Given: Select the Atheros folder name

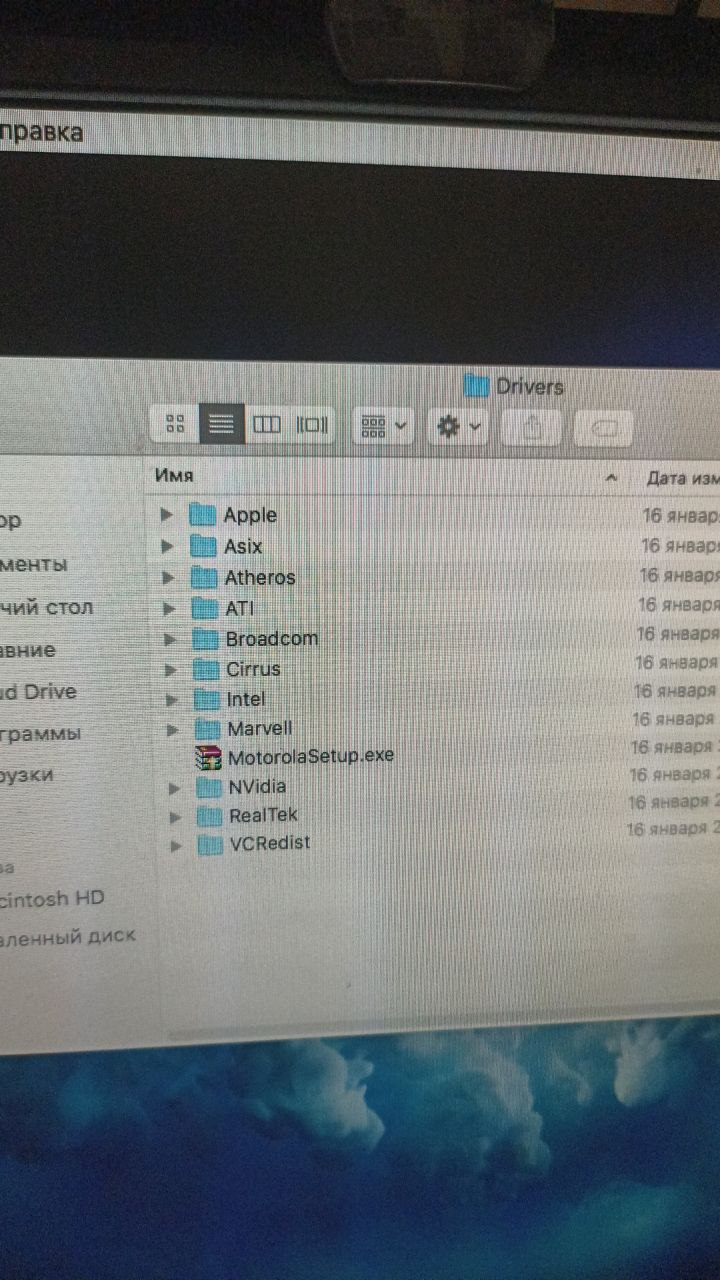Looking at the screenshot, I should [x=260, y=577].
